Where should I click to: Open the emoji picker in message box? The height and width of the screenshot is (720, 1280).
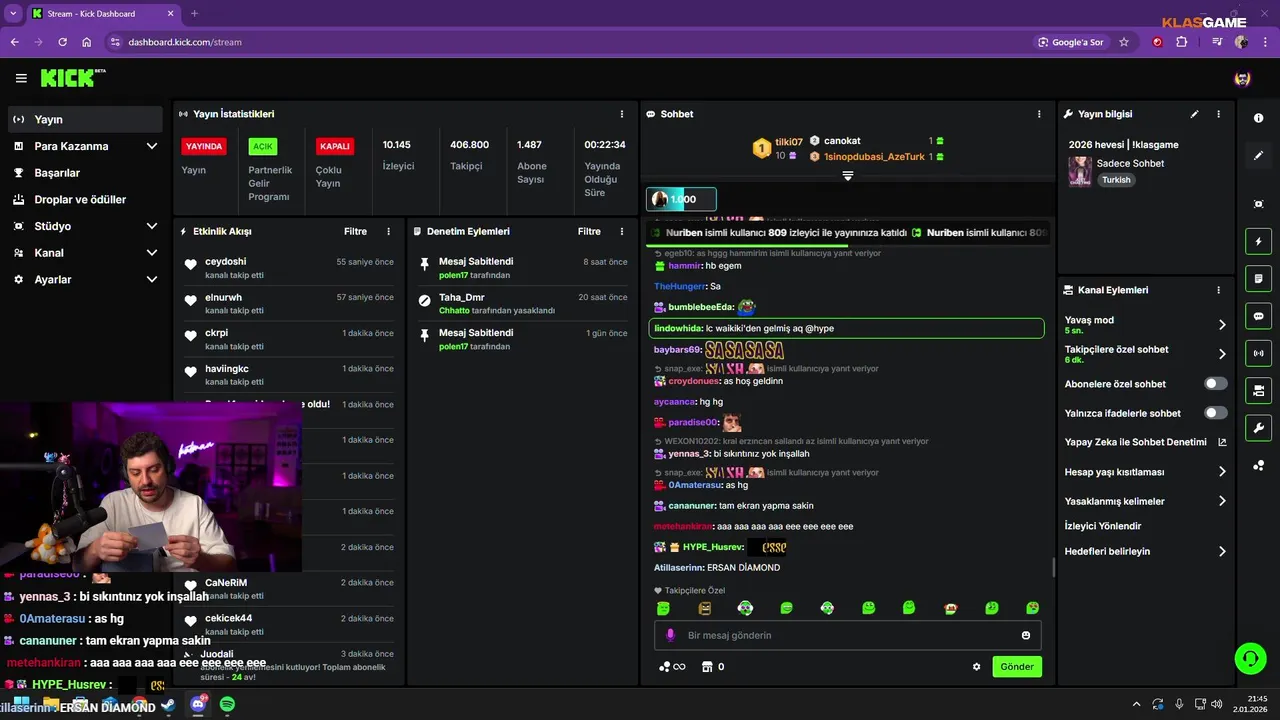click(1026, 635)
